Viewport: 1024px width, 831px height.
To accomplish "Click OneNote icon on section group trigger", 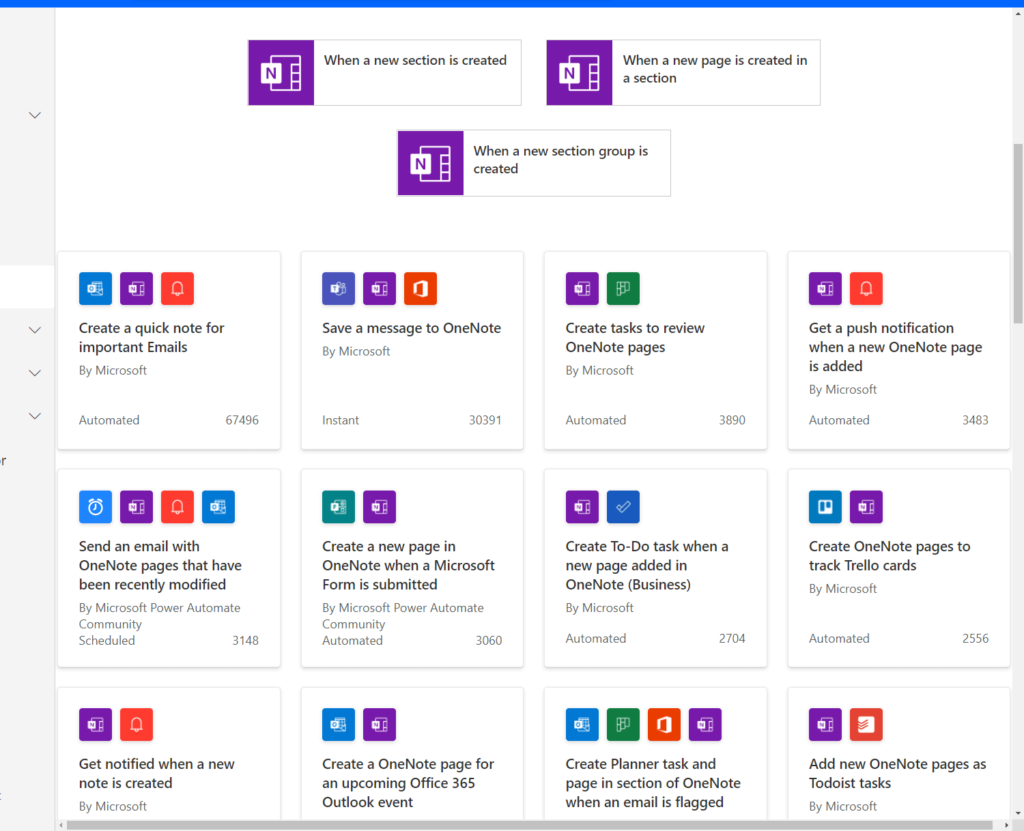I will coord(430,163).
